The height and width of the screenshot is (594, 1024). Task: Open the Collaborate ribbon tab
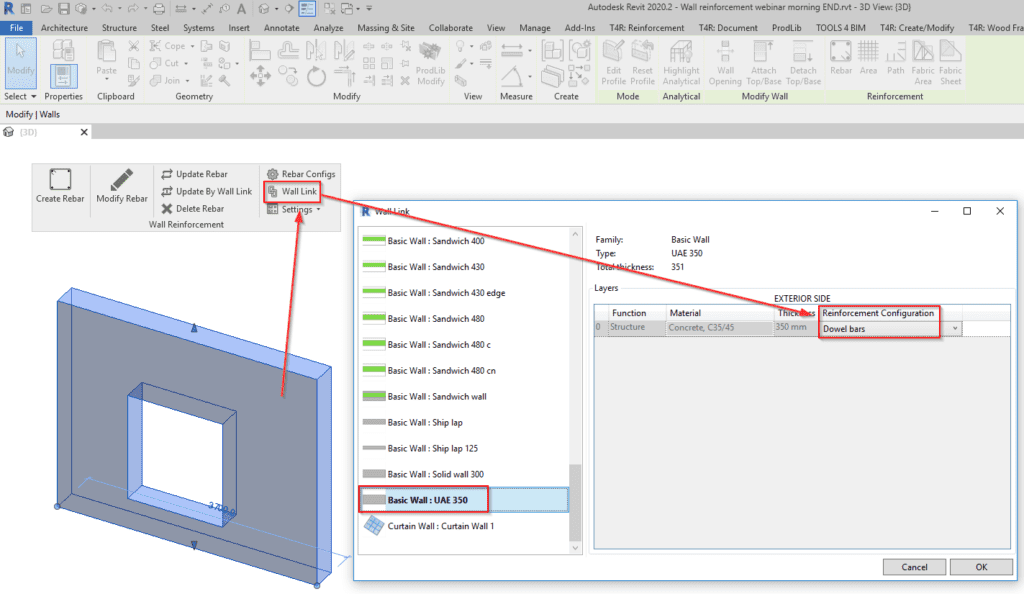coord(451,27)
